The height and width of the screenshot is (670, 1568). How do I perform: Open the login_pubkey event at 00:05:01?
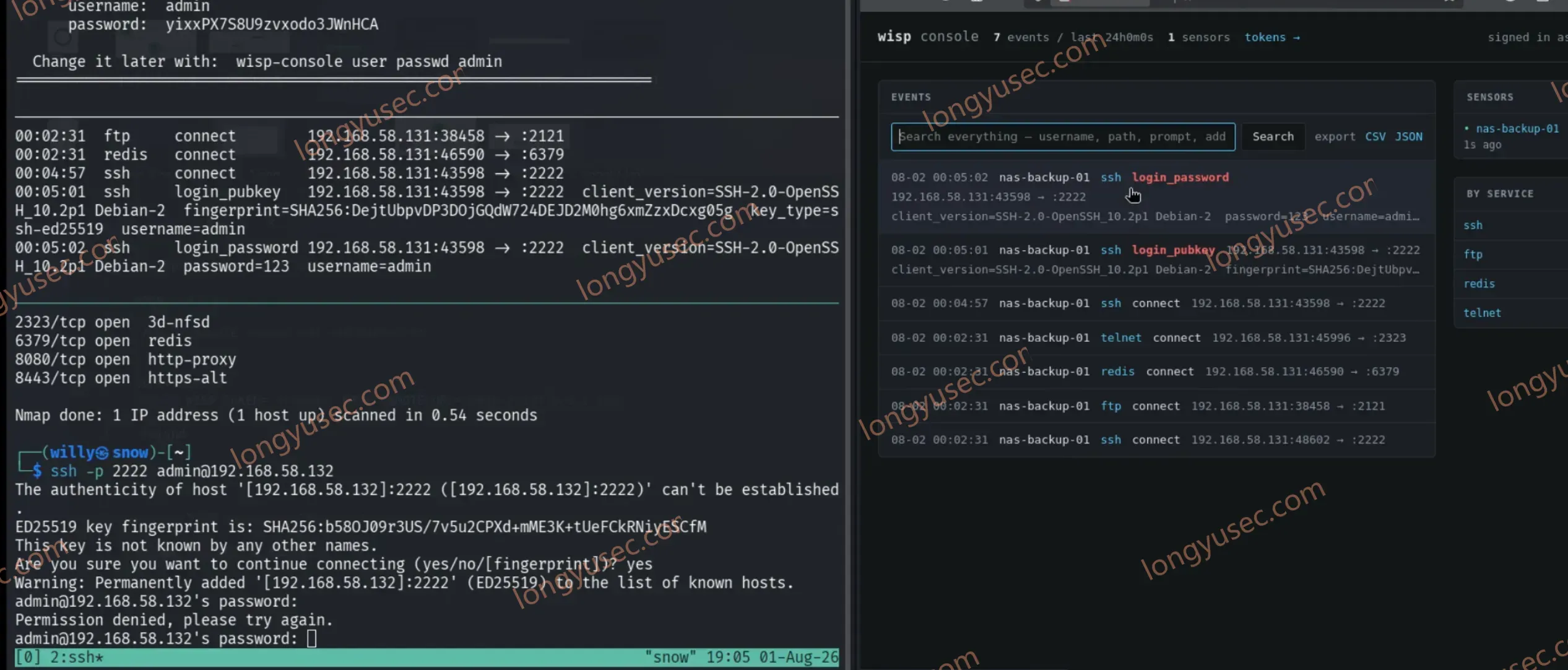(x=1156, y=259)
